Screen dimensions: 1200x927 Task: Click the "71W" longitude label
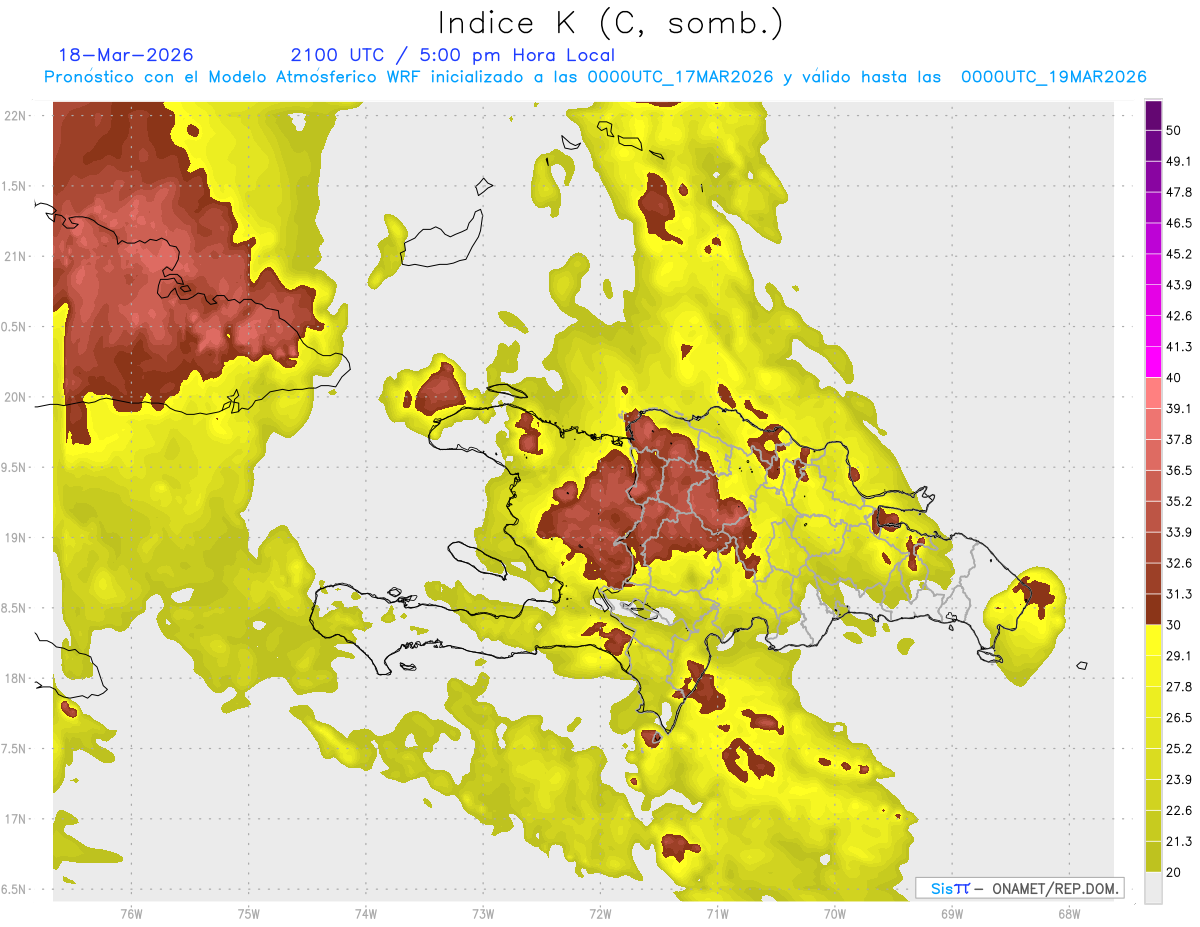717,913
